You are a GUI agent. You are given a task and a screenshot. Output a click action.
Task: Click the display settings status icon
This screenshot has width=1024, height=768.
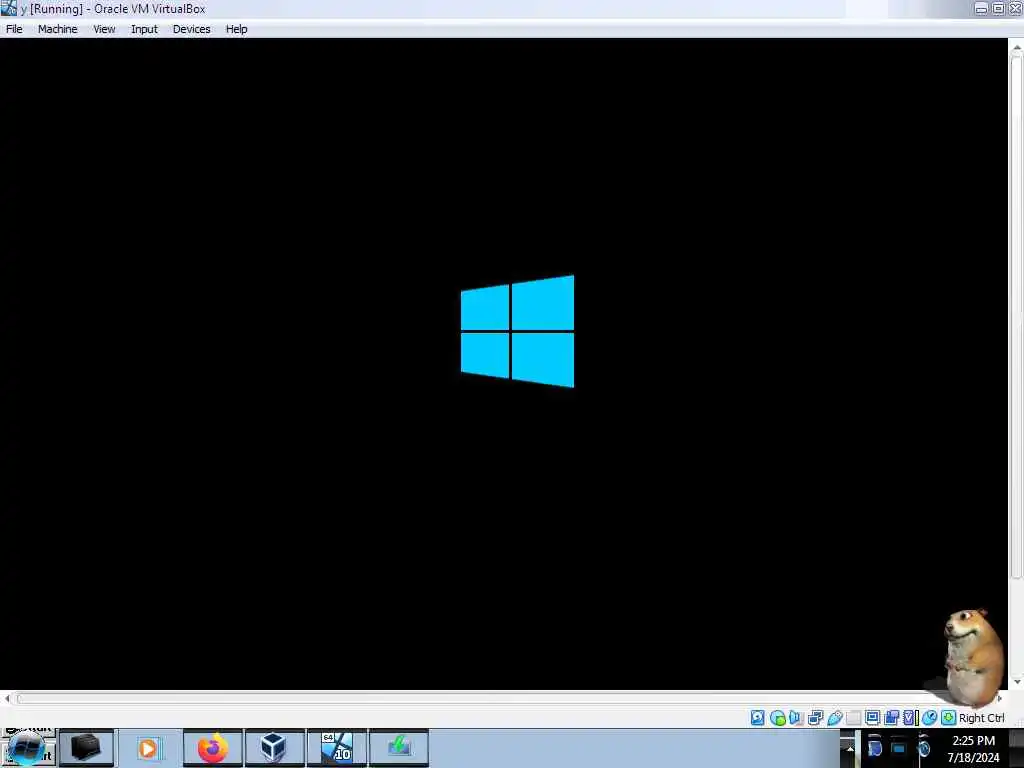pos(872,718)
